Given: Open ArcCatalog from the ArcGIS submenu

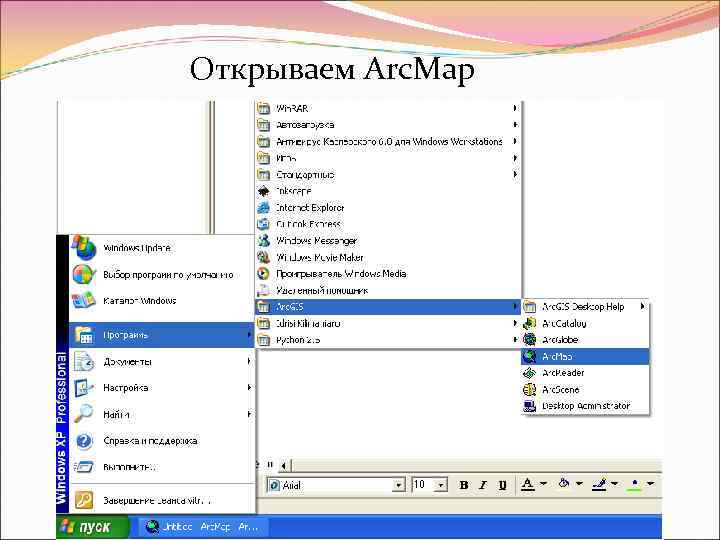Looking at the screenshot, I should tap(585, 323).
